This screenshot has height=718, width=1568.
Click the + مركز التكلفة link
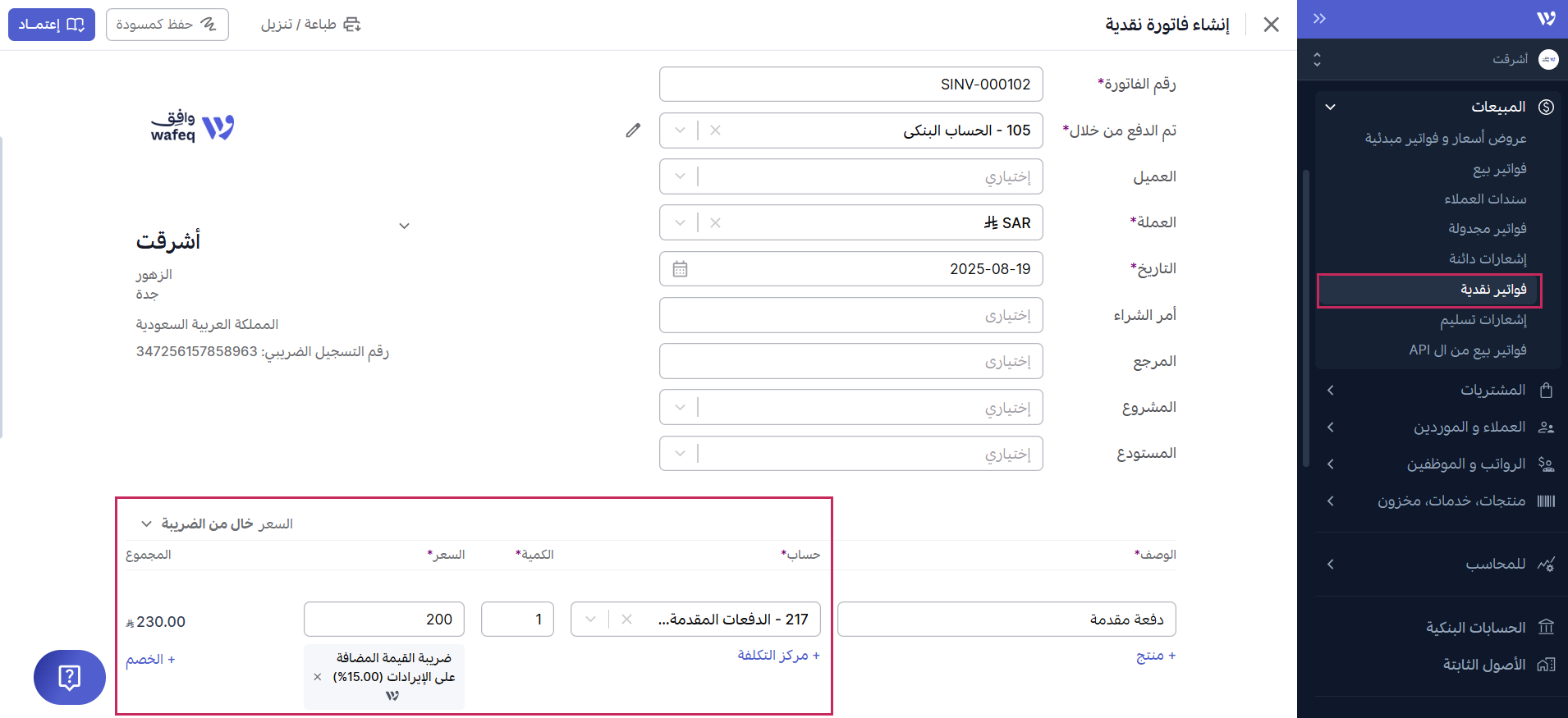[778, 655]
